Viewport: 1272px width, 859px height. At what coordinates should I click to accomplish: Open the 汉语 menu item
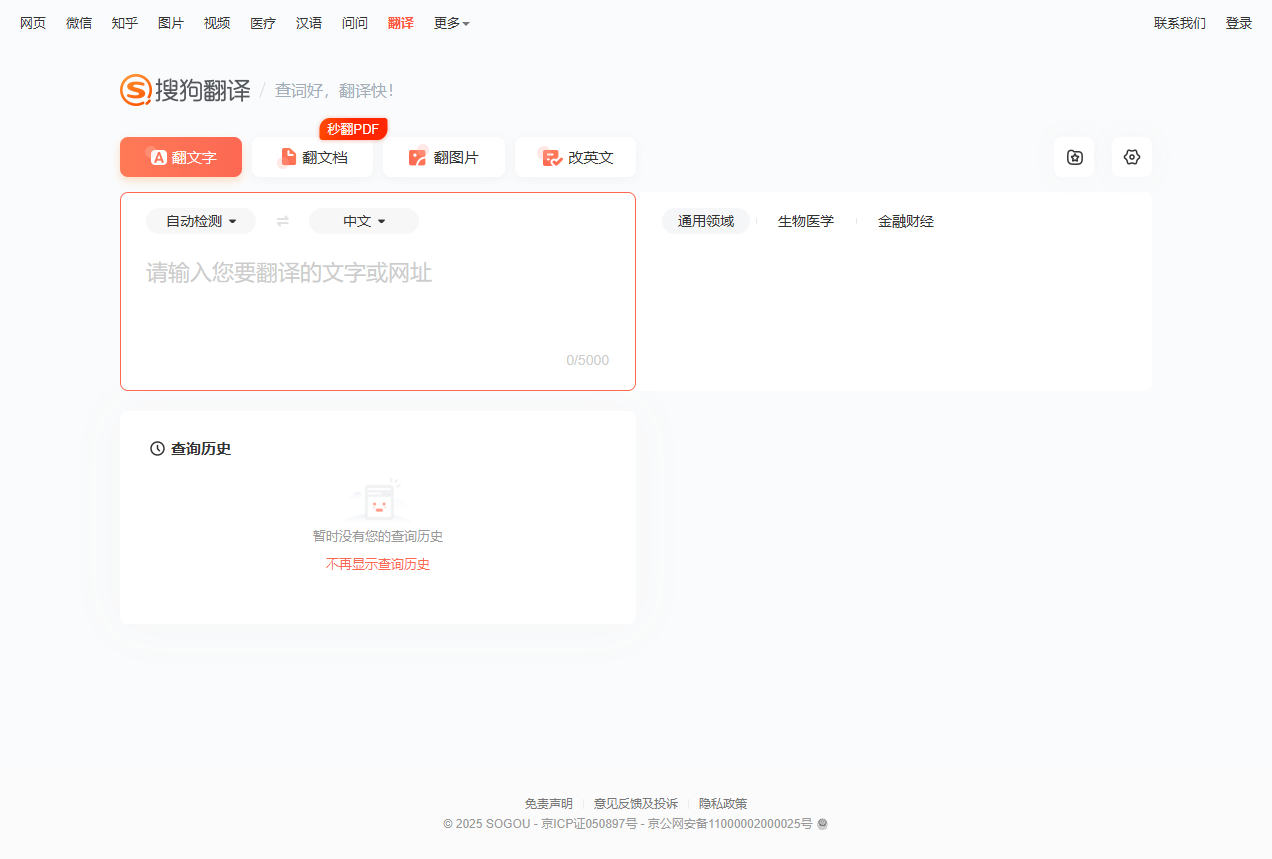[308, 22]
